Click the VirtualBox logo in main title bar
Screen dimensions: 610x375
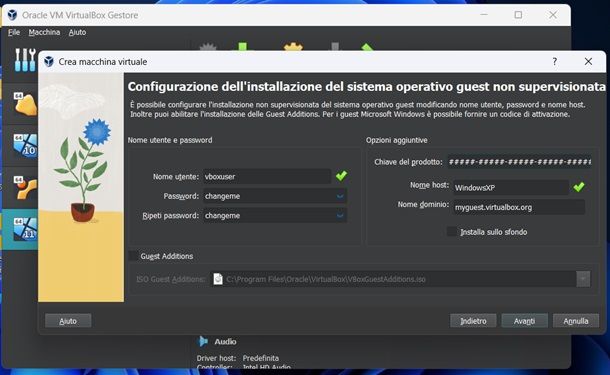pos(12,15)
